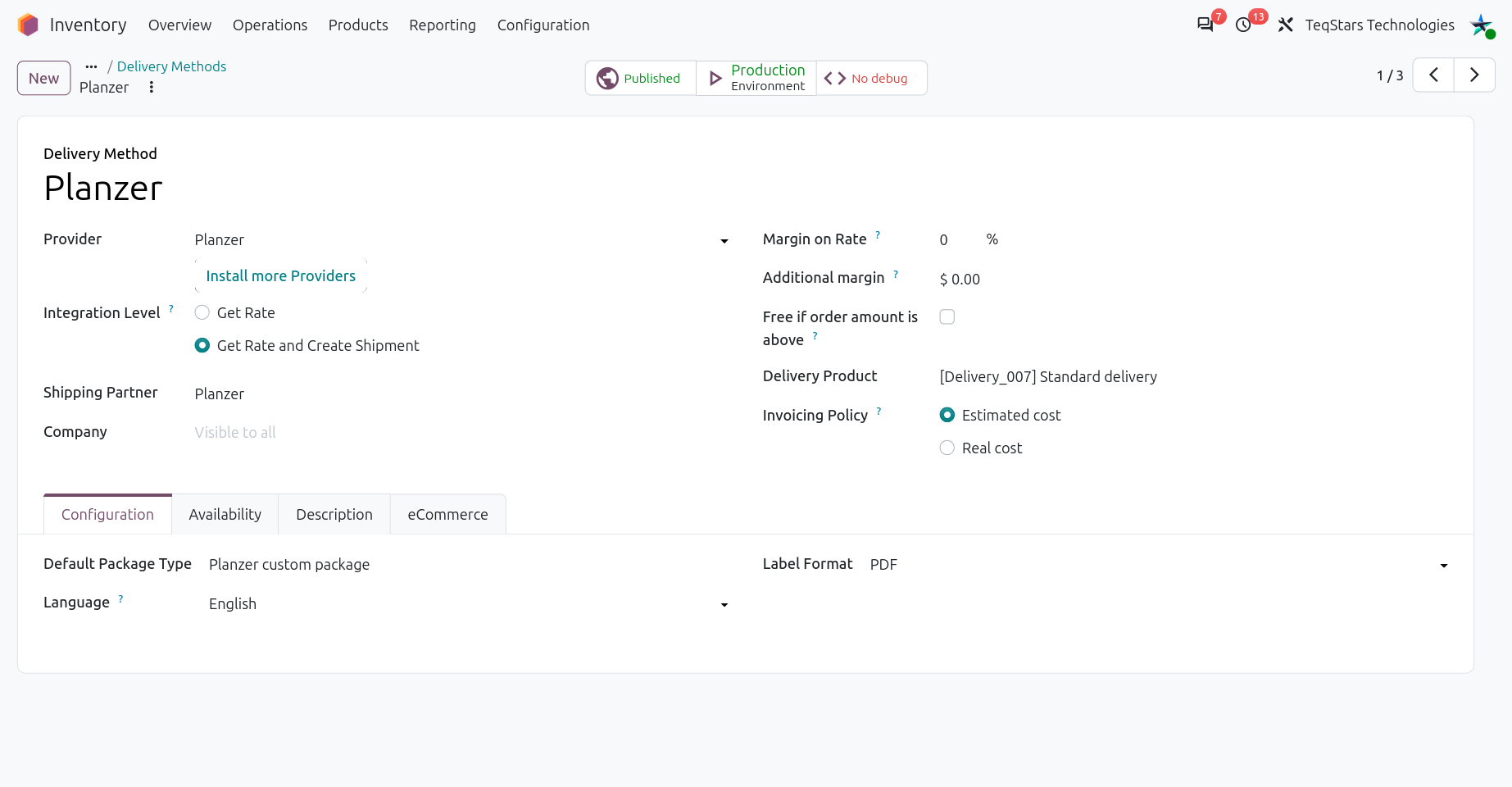
Task: Go to the next record arrow
Action: tap(1474, 75)
